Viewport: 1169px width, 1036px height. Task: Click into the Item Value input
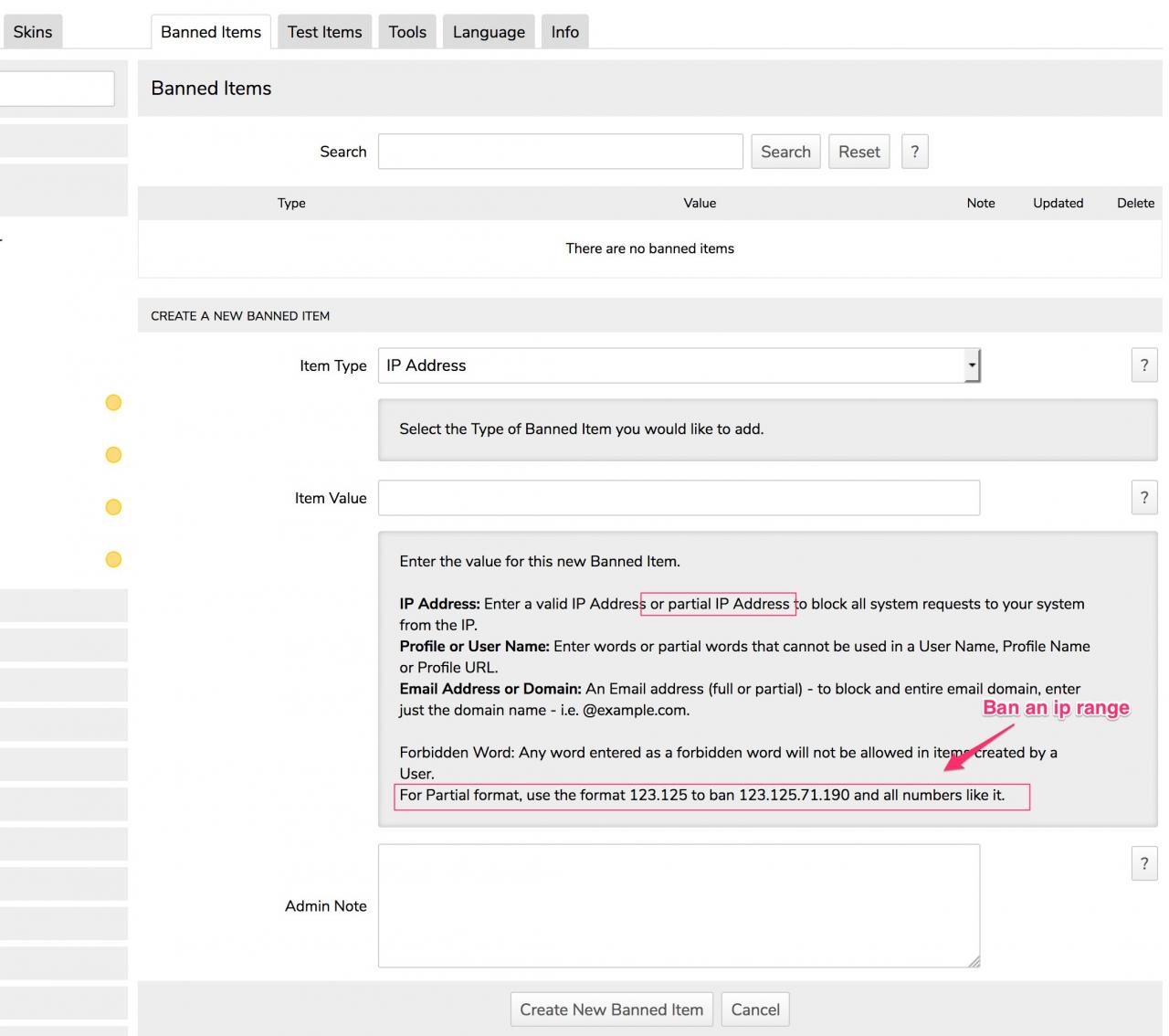tap(679, 498)
